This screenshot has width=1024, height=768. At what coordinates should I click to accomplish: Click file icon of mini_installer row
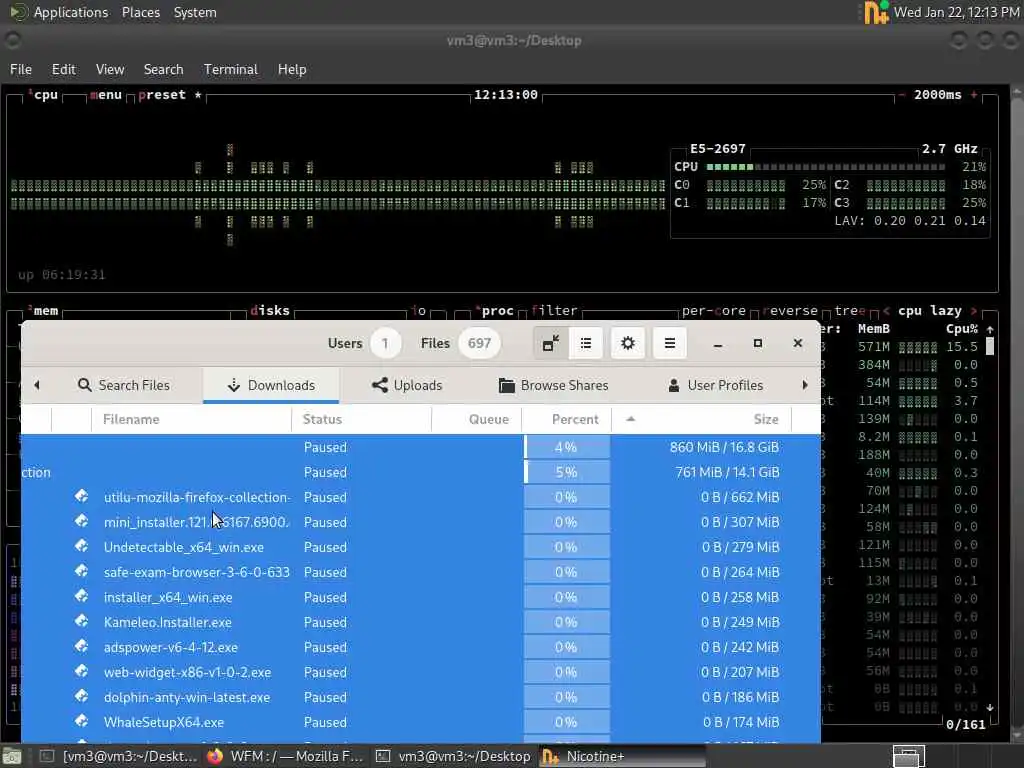pos(81,521)
